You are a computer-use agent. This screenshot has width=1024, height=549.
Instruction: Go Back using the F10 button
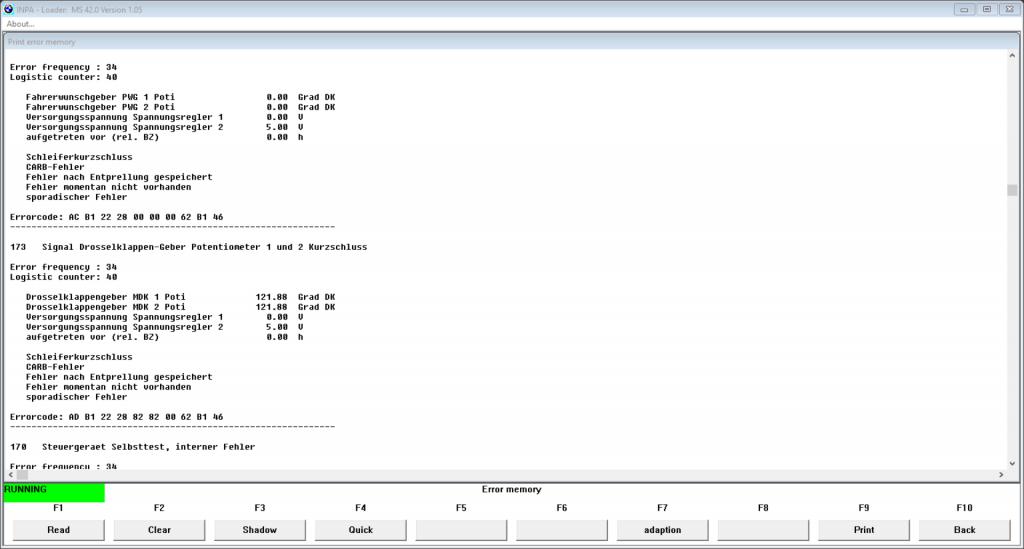[964, 530]
